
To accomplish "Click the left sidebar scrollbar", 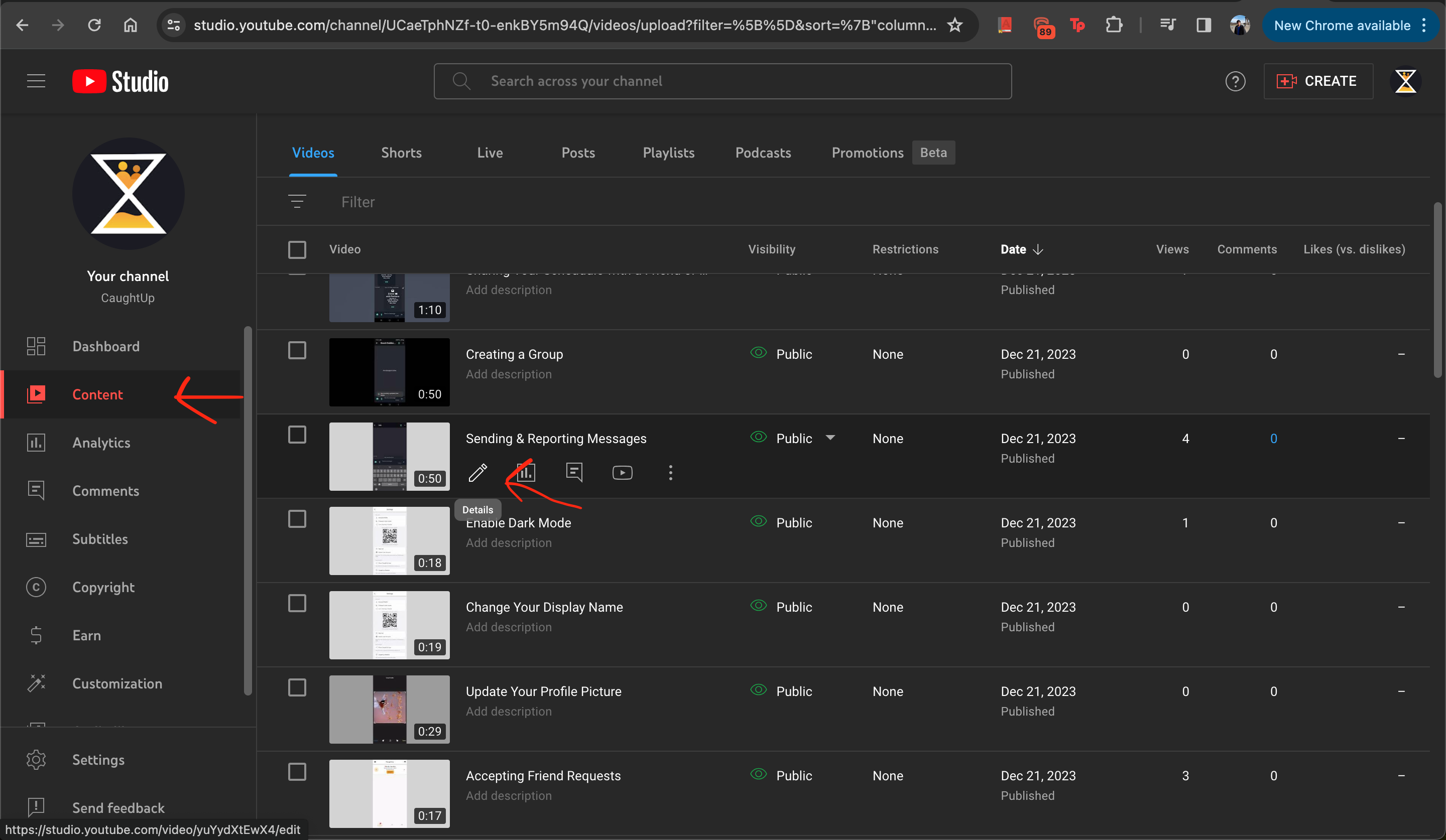I will 248,510.
